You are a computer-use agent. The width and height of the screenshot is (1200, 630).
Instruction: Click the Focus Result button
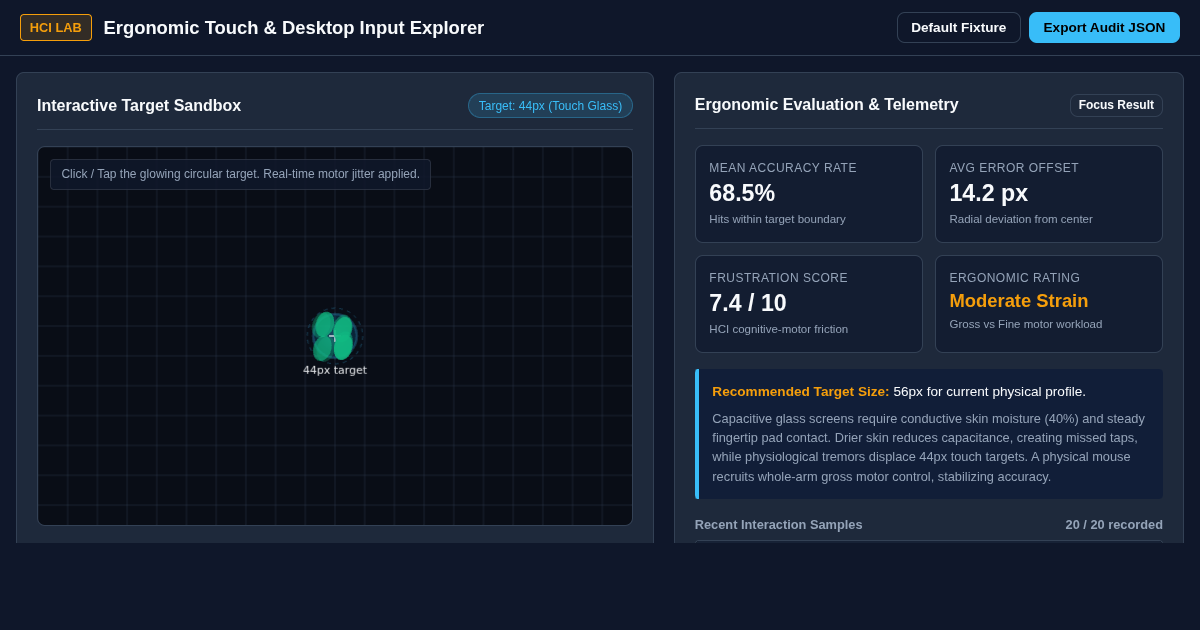1116,105
